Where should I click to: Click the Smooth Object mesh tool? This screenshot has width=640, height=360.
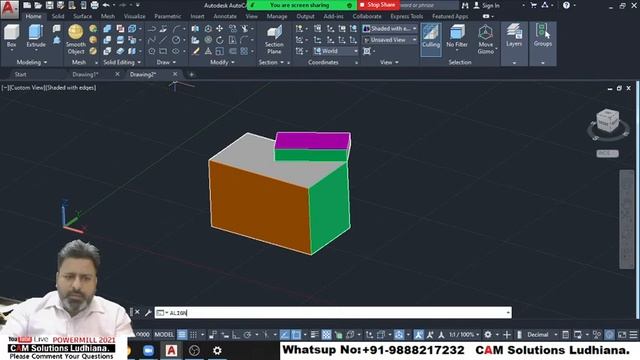[76, 39]
